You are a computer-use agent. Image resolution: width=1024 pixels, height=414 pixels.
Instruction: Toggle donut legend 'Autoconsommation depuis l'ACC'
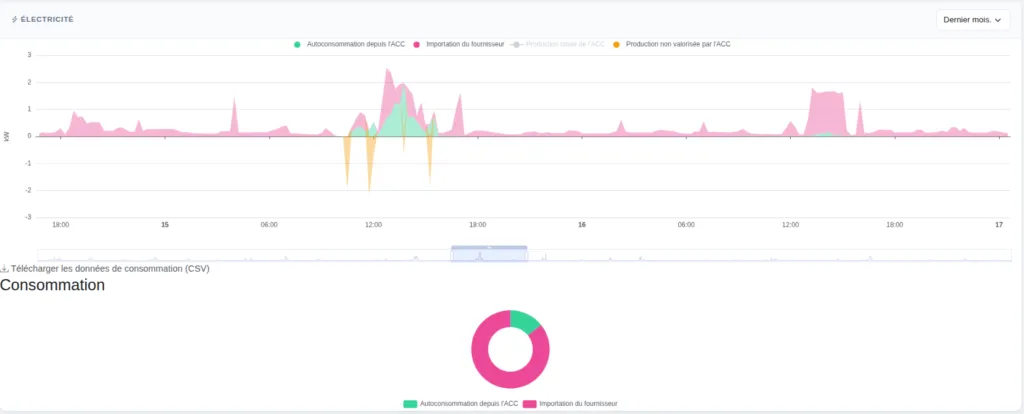tap(460, 404)
